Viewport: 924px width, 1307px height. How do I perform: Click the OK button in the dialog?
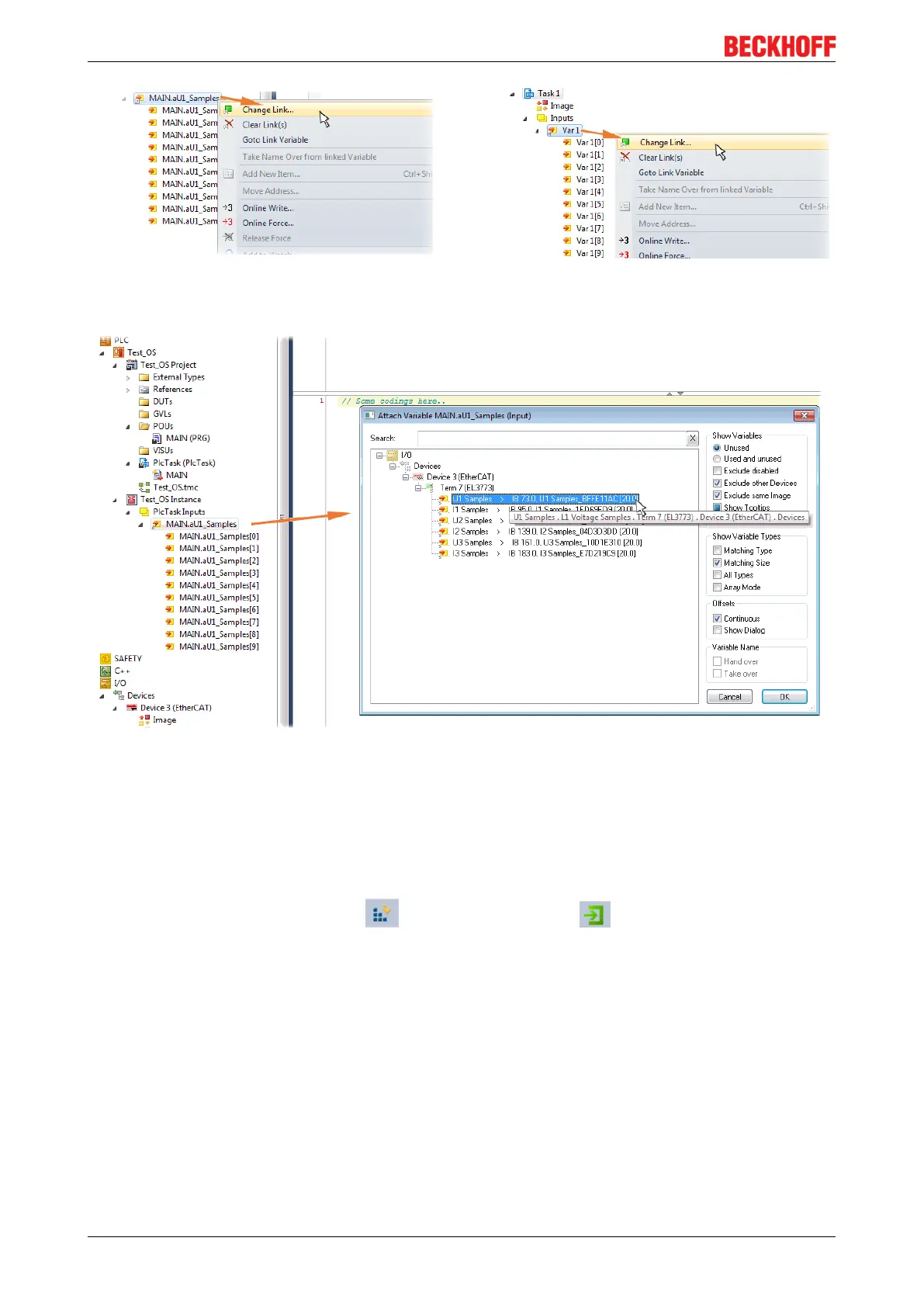[784, 697]
